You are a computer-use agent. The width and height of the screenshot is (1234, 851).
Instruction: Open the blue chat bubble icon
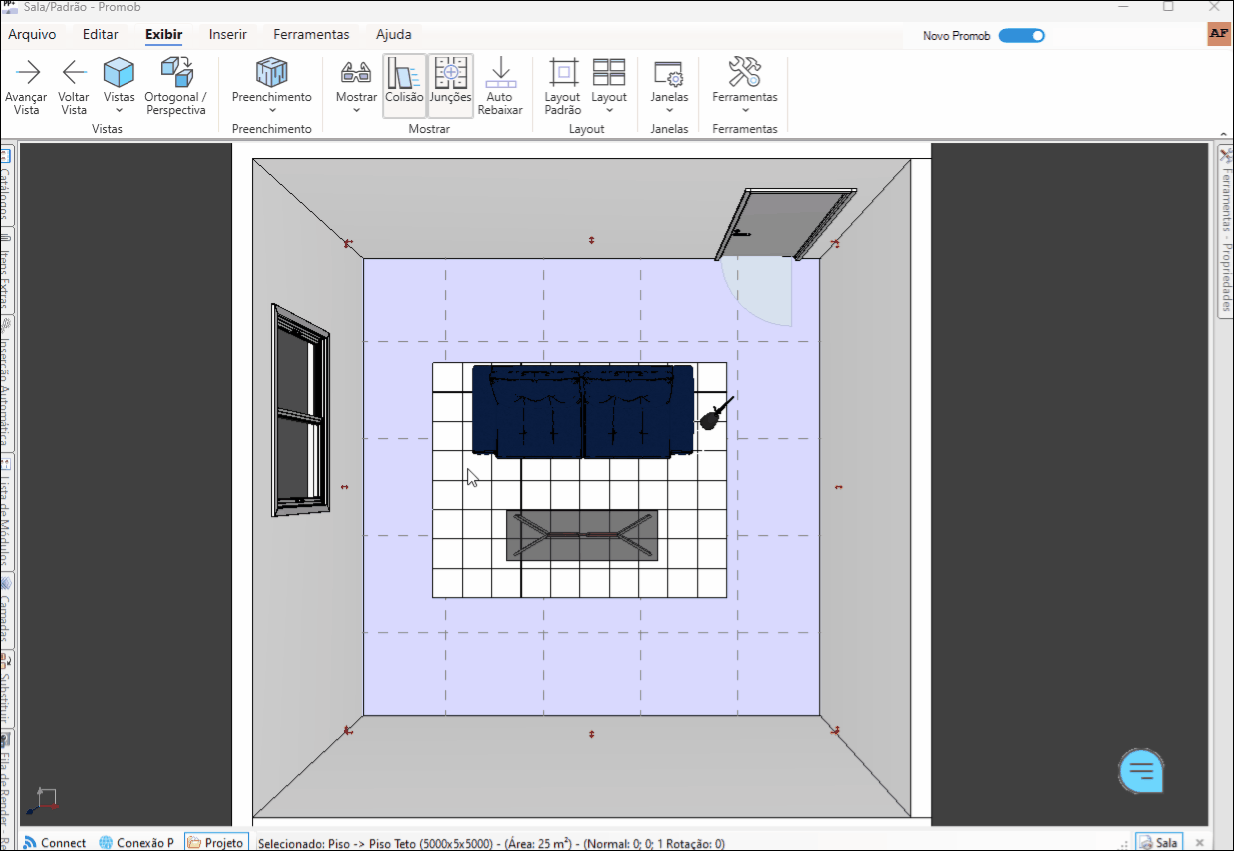pyautogui.click(x=1141, y=771)
